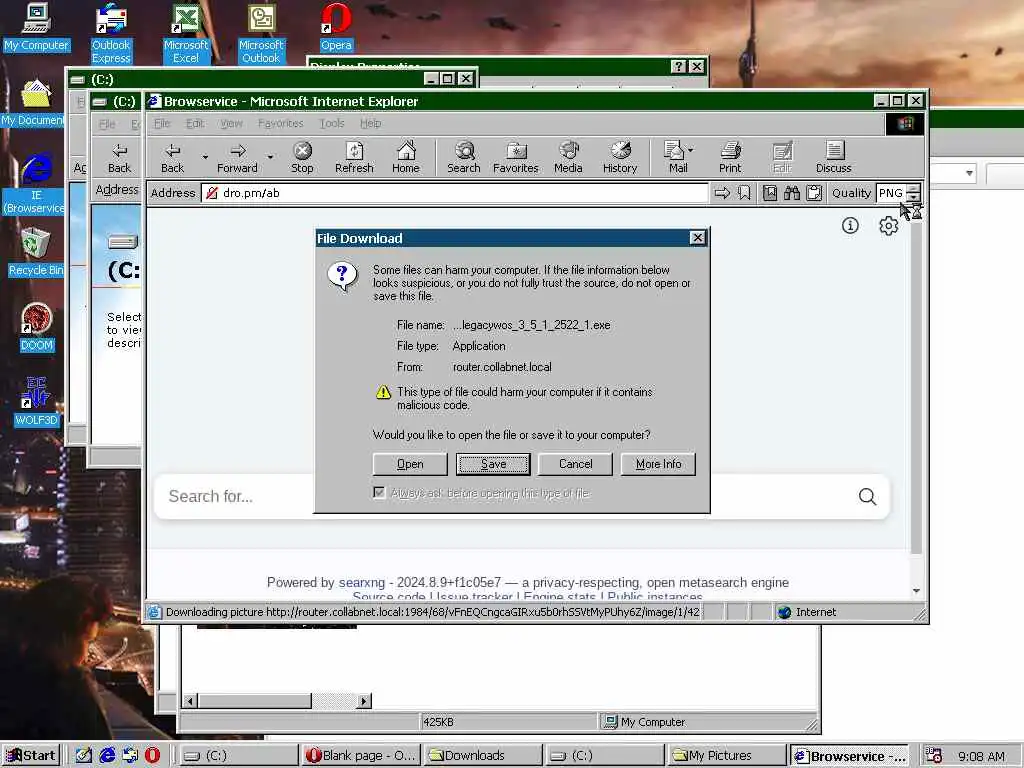Click the Back toolbar button in Internet Explorer
The height and width of the screenshot is (768, 1024).
pyautogui.click(x=172, y=157)
